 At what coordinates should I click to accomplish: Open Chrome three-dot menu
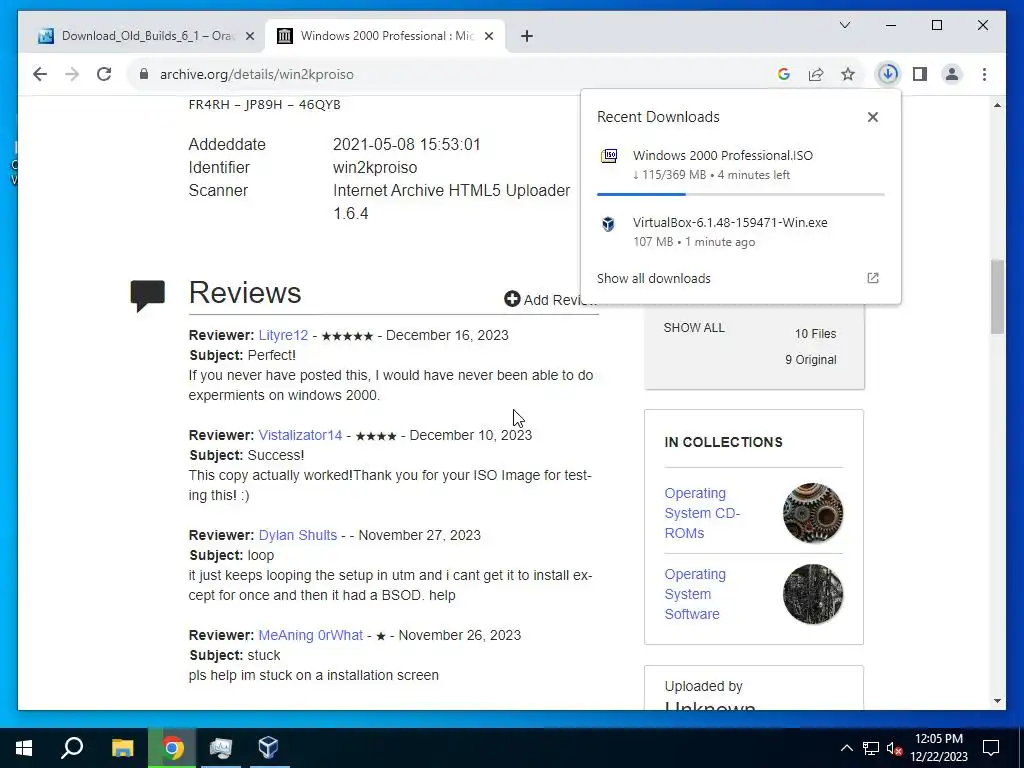tap(984, 74)
